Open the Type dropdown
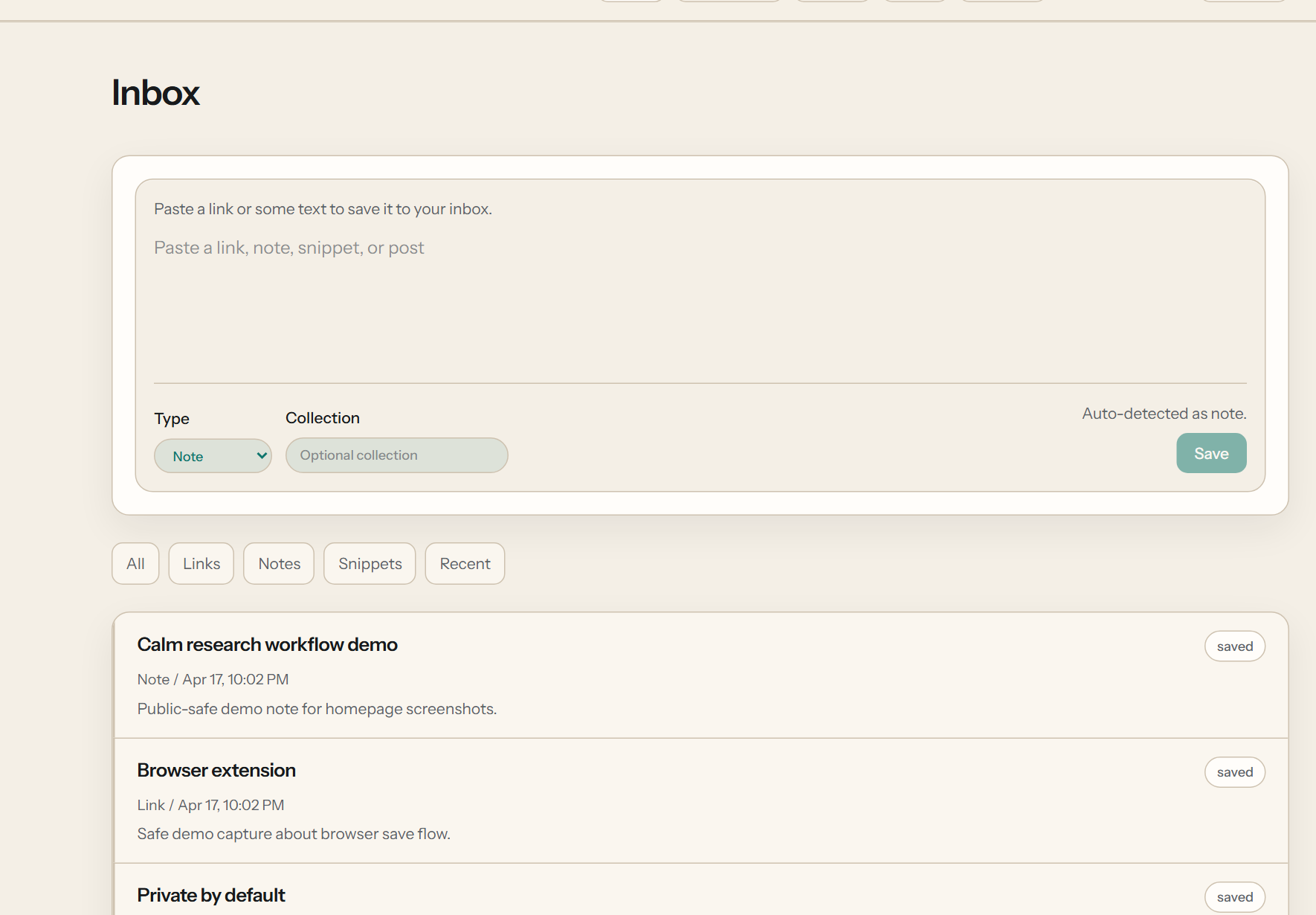1316x915 pixels. click(213, 455)
